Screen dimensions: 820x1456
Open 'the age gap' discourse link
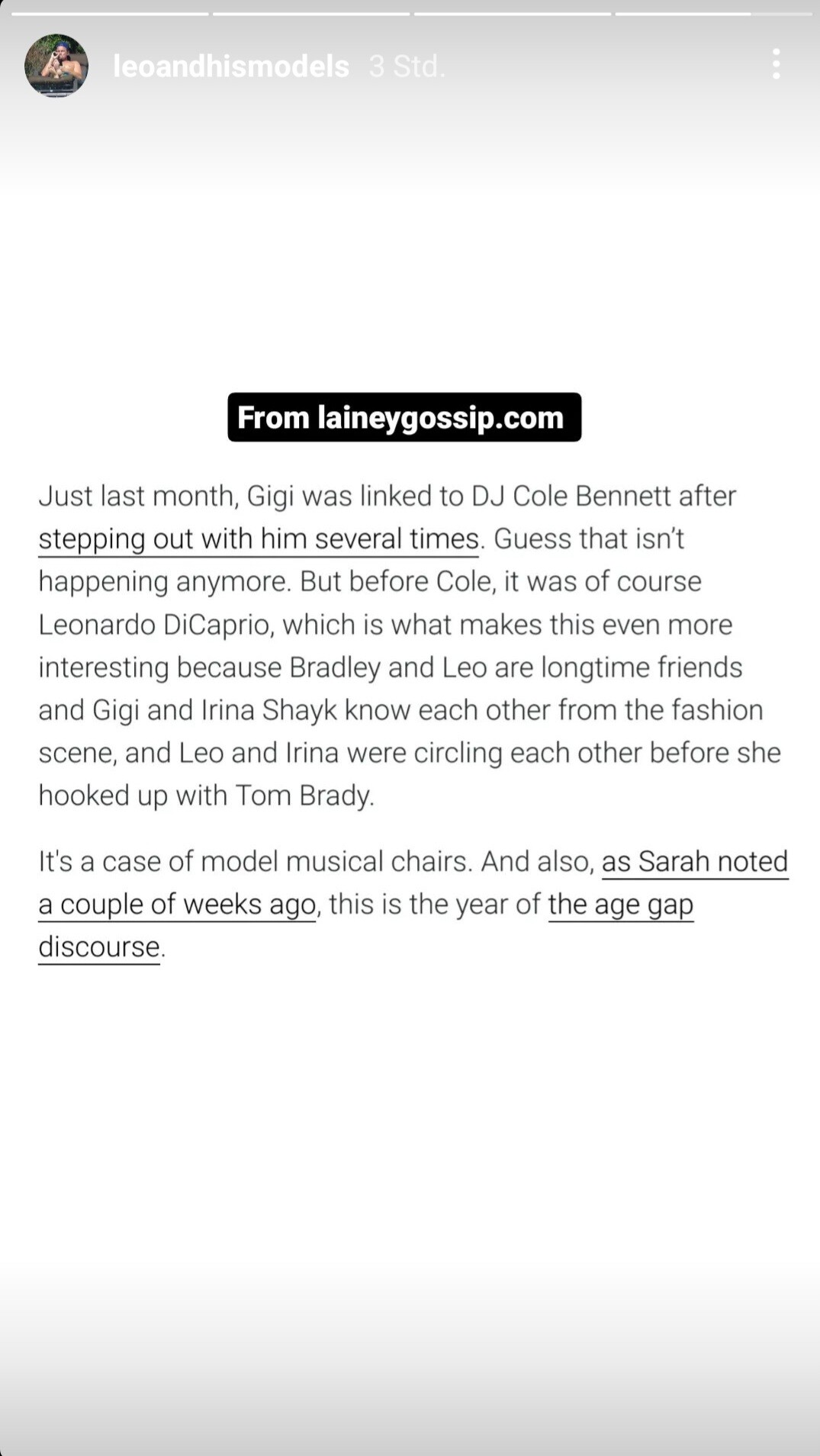click(x=620, y=905)
